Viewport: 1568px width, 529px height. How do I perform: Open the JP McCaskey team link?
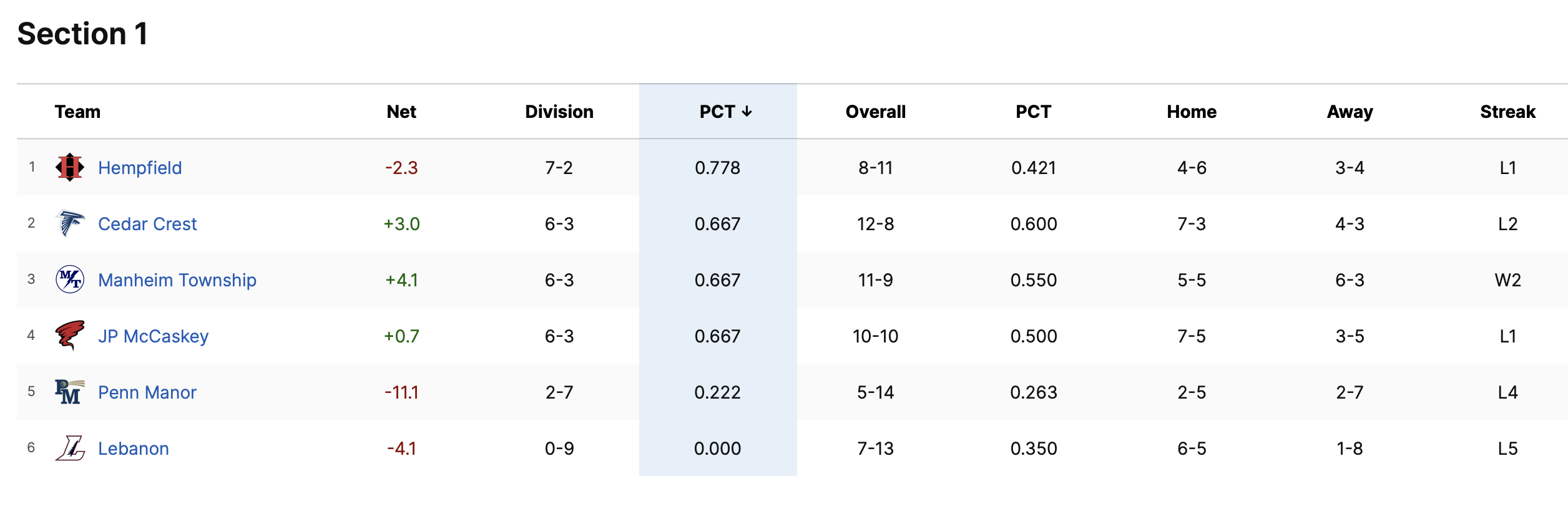[x=154, y=336]
